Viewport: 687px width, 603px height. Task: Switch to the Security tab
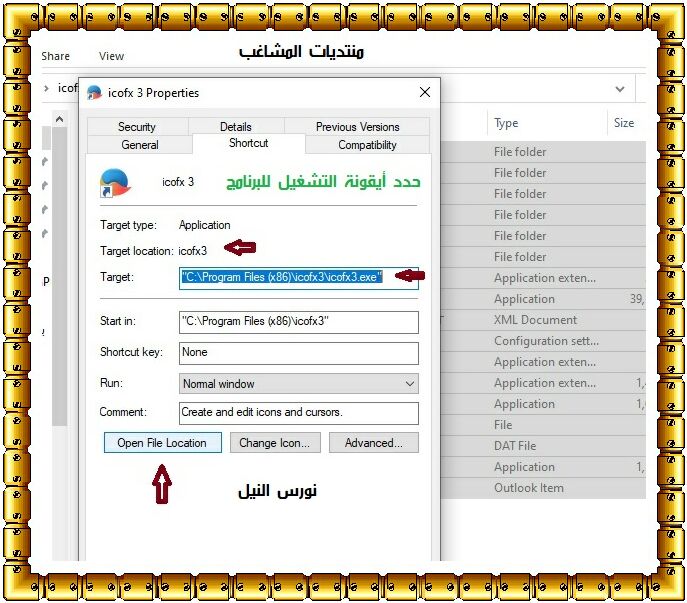click(137, 127)
